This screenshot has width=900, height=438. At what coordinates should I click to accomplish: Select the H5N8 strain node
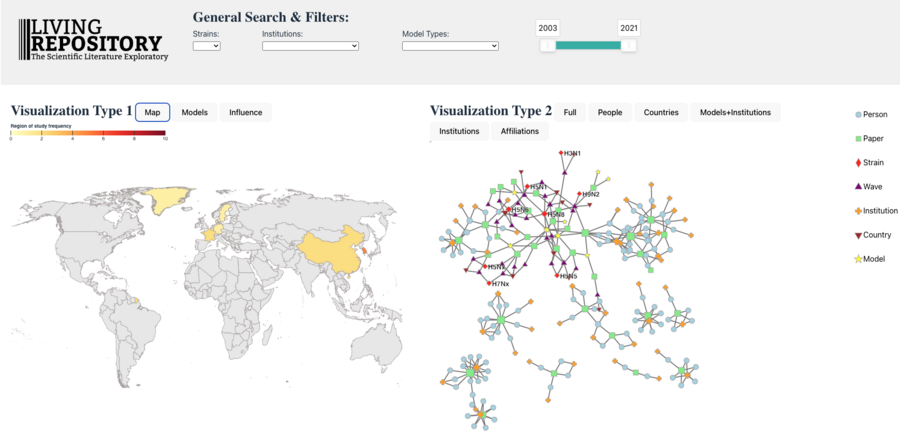[544, 214]
